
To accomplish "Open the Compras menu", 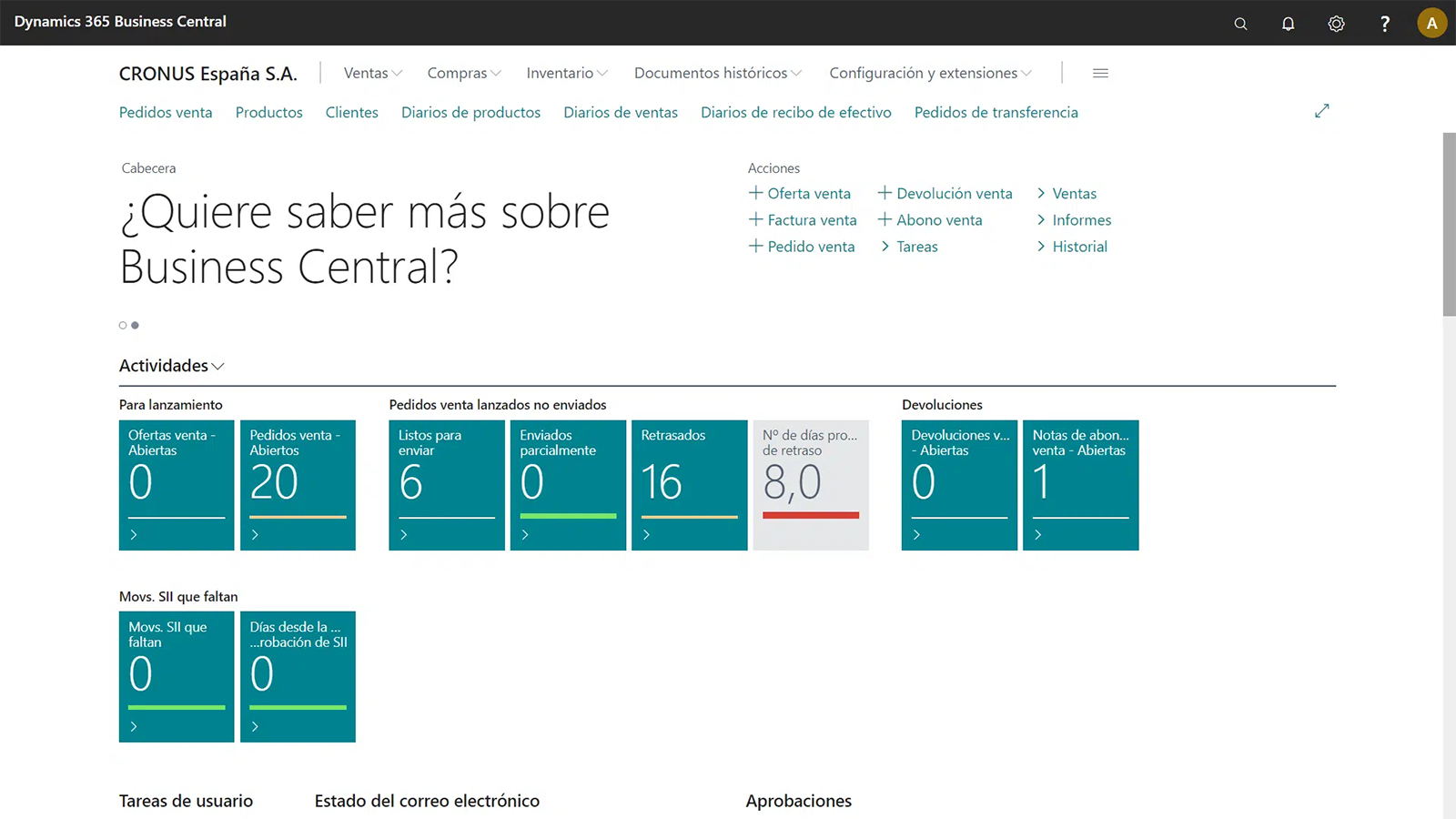I will pyautogui.click(x=463, y=73).
